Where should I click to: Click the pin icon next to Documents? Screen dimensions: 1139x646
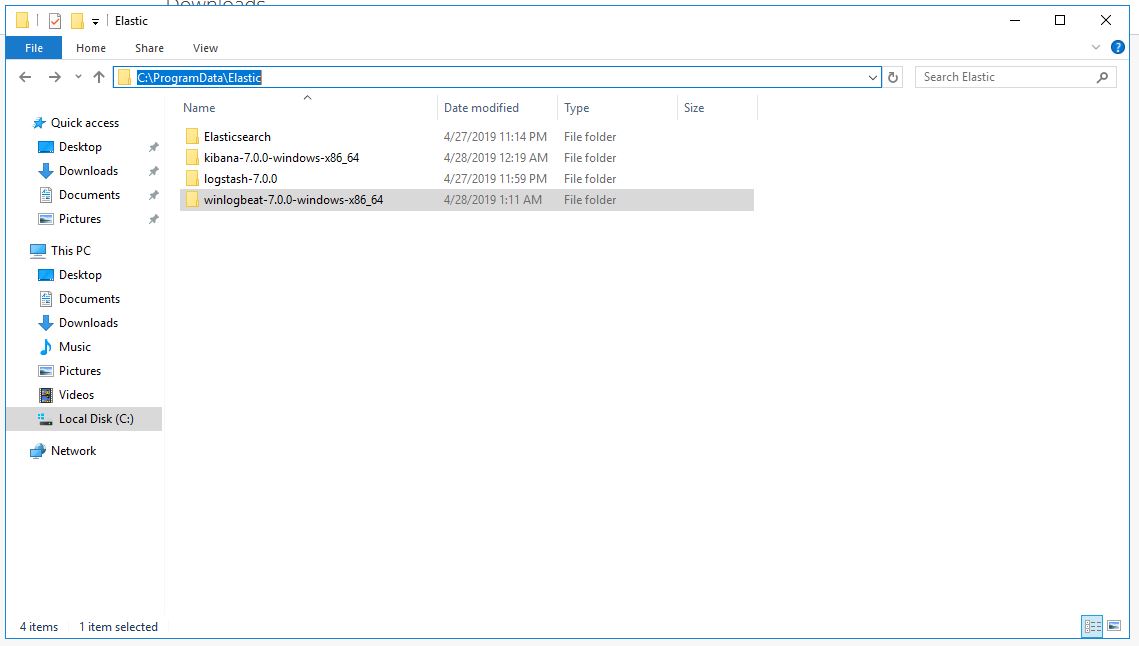[x=153, y=195]
